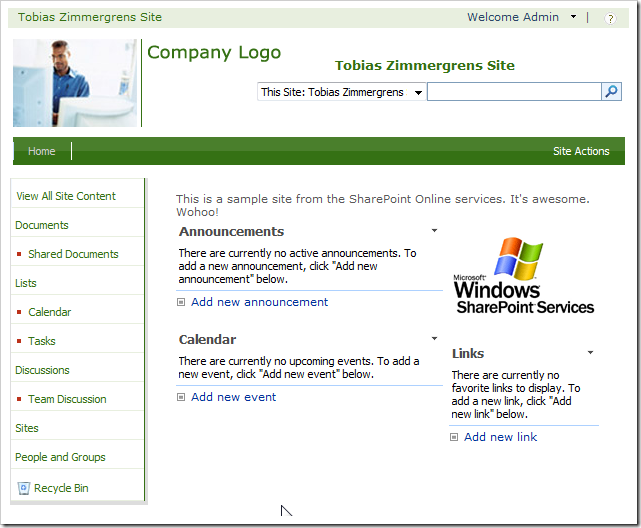Expand the Welcome Admin dropdown
The image size is (641, 528).
573,17
